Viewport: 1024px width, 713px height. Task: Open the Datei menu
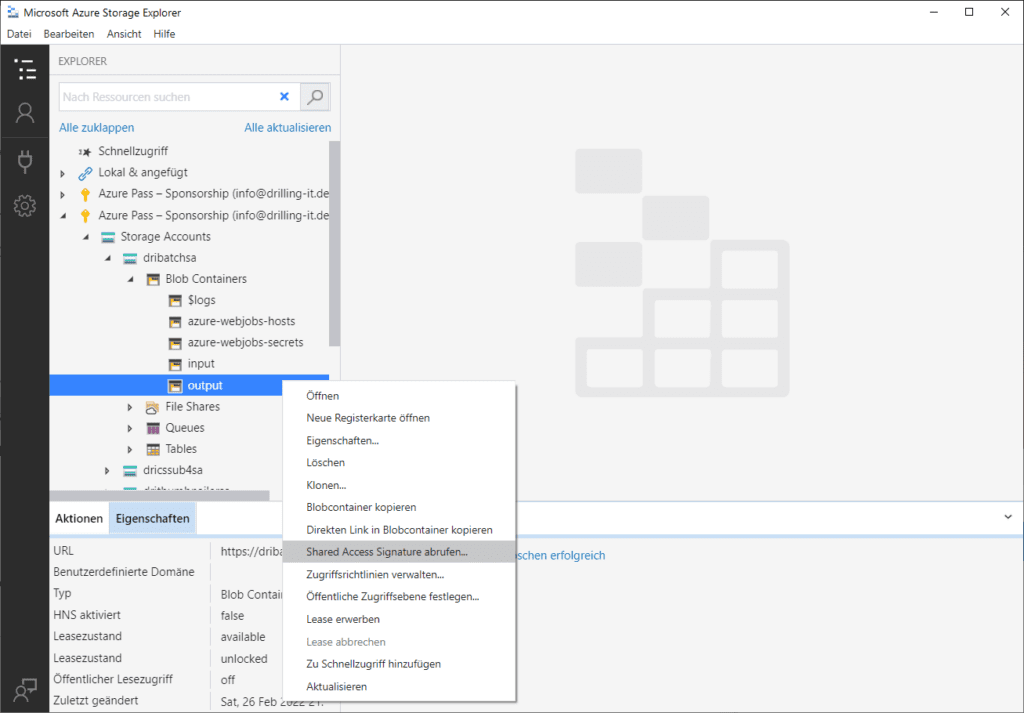19,34
